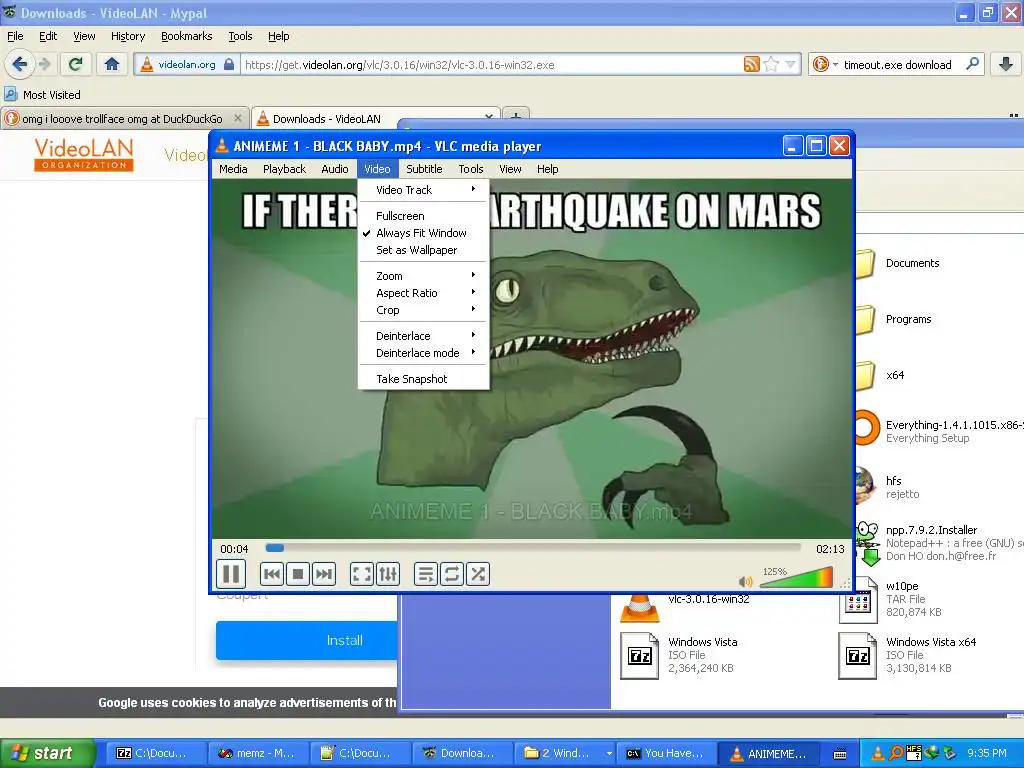Open the VLC Audio menu
Image resolution: width=1024 pixels, height=768 pixels.
[x=334, y=169]
